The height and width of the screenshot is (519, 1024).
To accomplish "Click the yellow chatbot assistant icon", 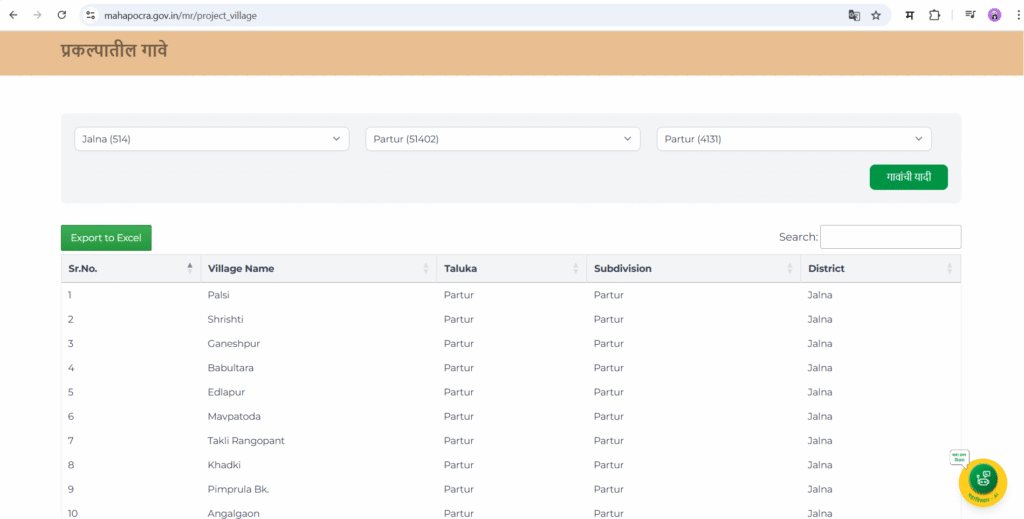I will 982,481.
